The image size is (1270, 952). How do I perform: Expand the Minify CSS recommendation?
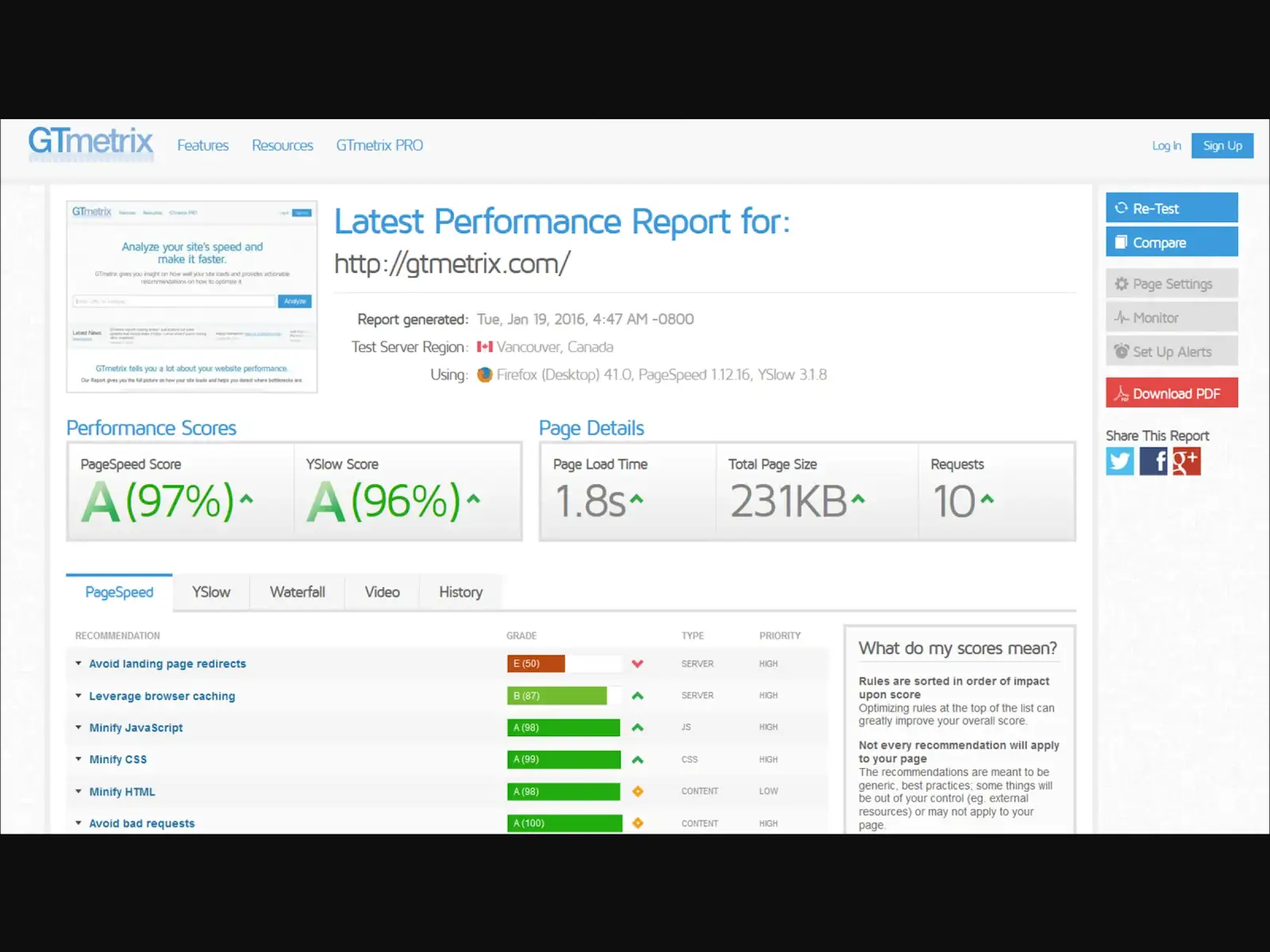117,759
